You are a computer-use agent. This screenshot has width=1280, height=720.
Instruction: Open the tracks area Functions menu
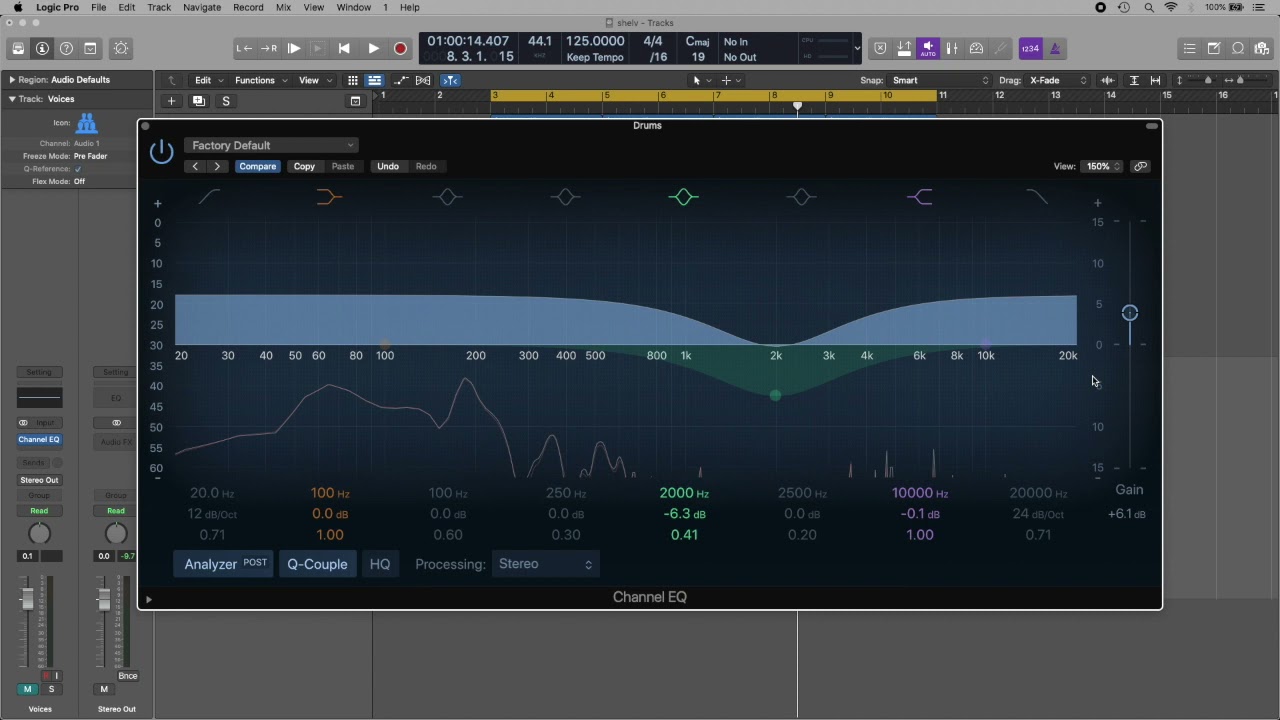(x=261, y=80)
